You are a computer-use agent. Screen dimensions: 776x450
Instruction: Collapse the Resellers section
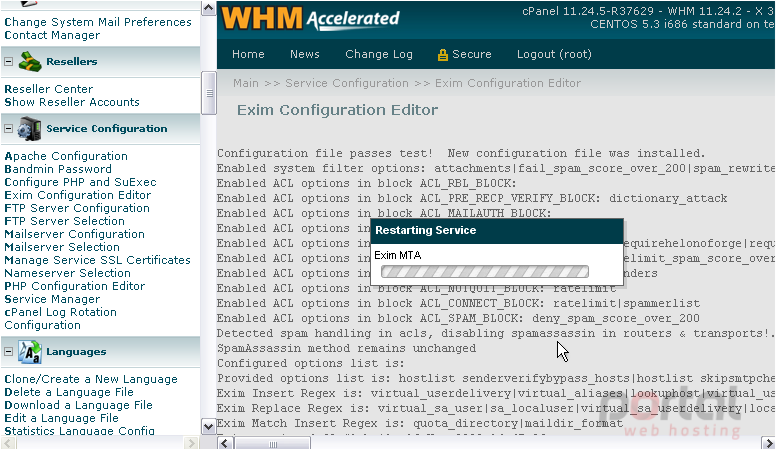8,61
